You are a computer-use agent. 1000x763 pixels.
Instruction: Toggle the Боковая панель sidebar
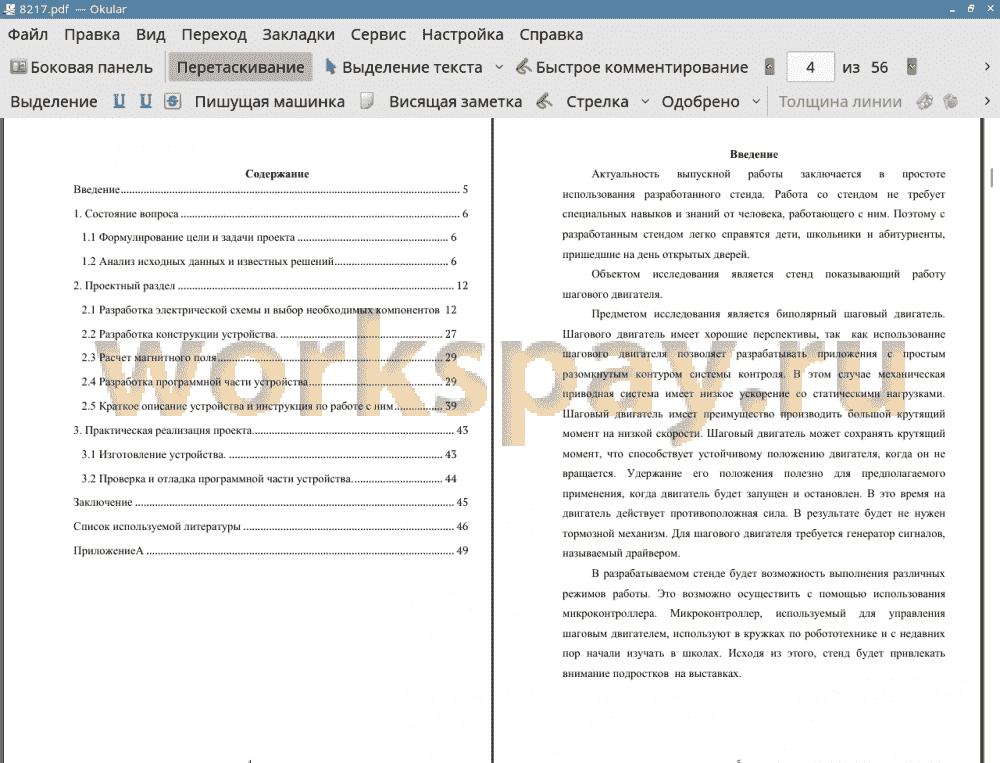[x=82, y=67]
